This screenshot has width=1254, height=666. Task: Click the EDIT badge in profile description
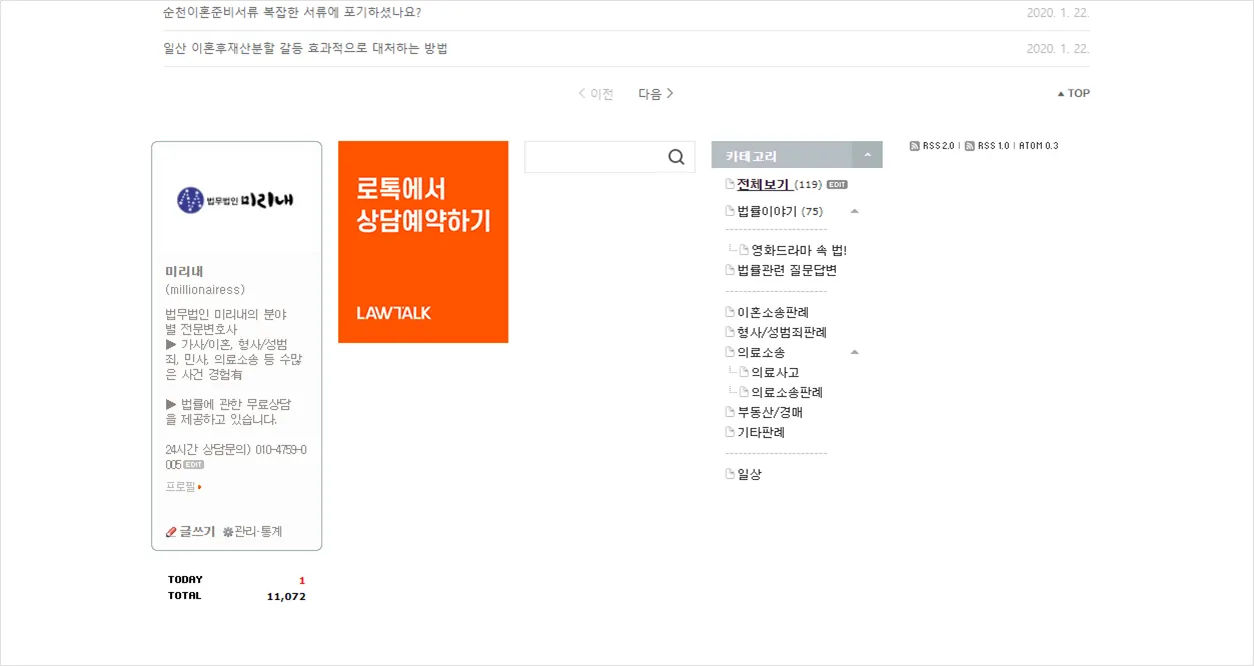click(x=194, y=465)
